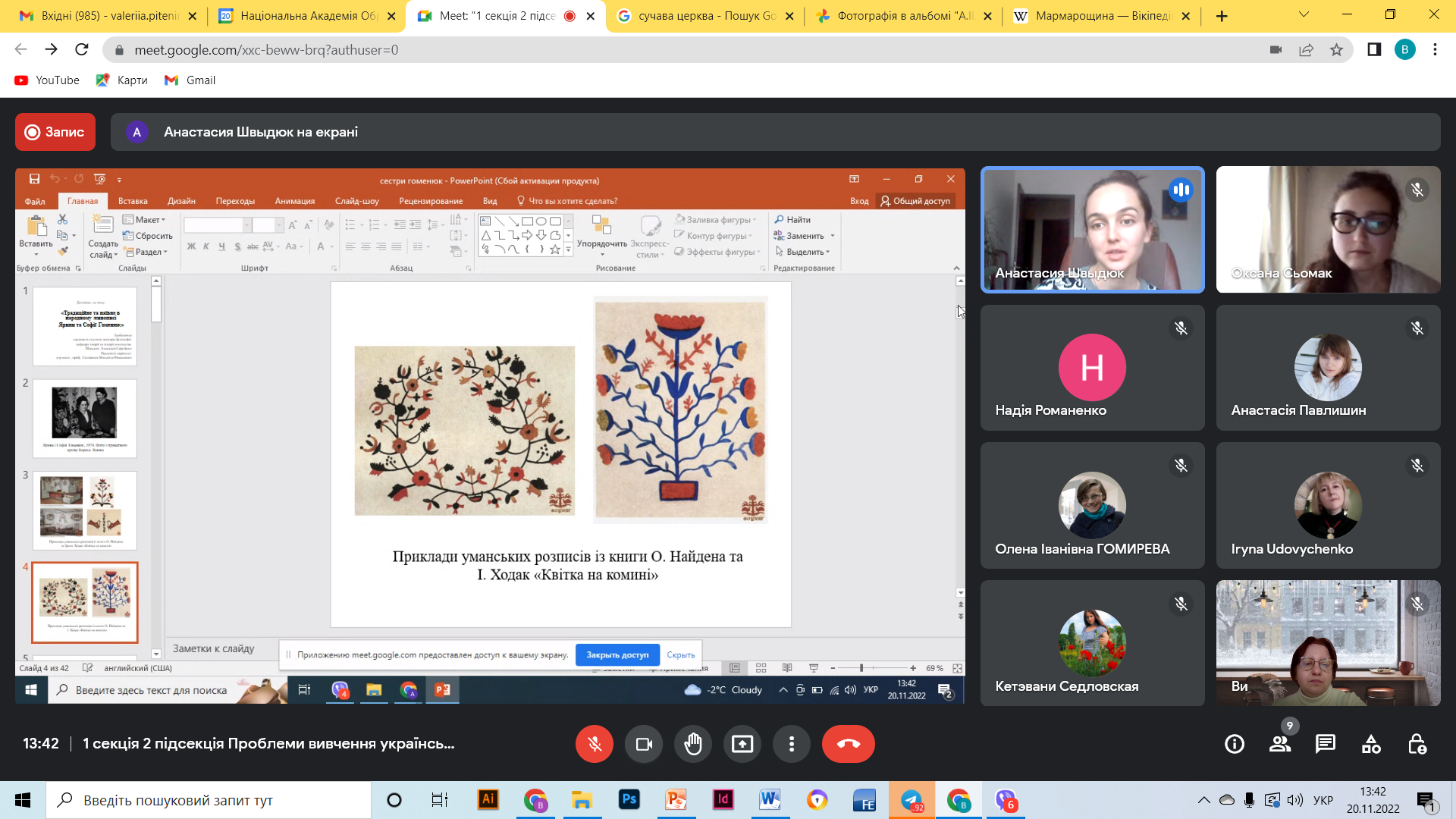Open the Gmail bookmark
Screen dimensions: 1456x819
tap(190, 80)
